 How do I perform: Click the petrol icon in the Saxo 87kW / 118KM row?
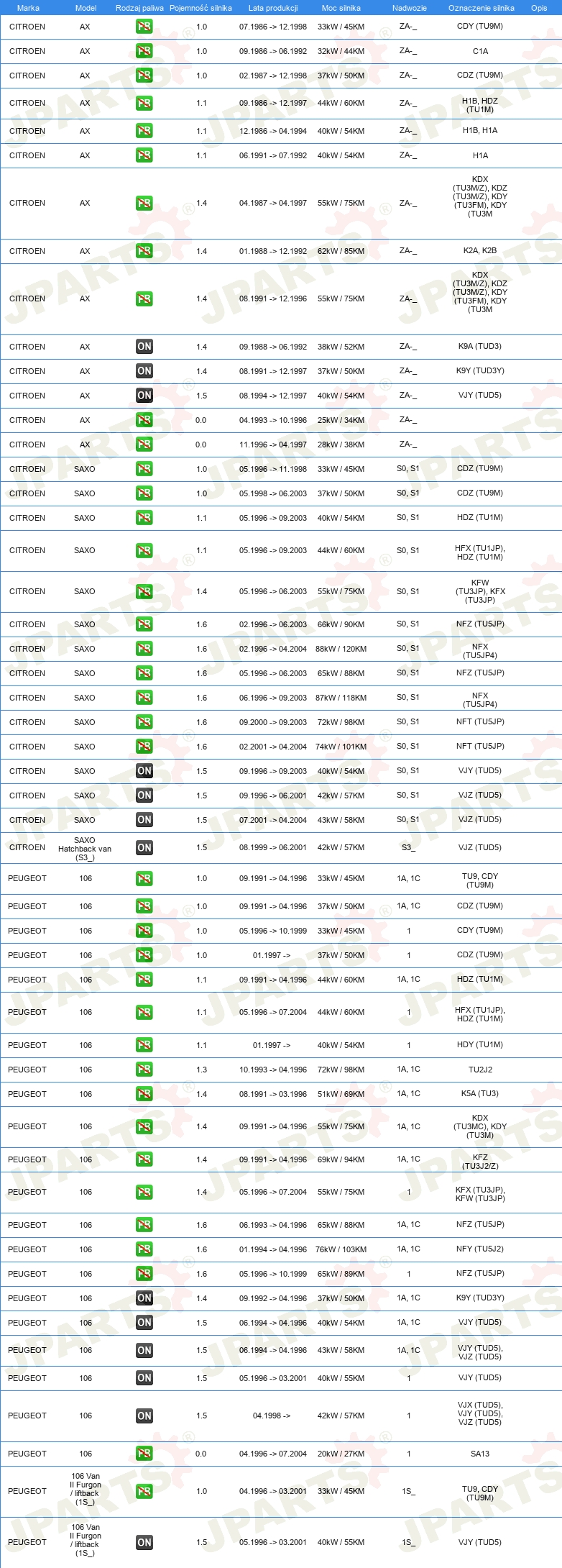pyautogui.click(x=144, y=698)
